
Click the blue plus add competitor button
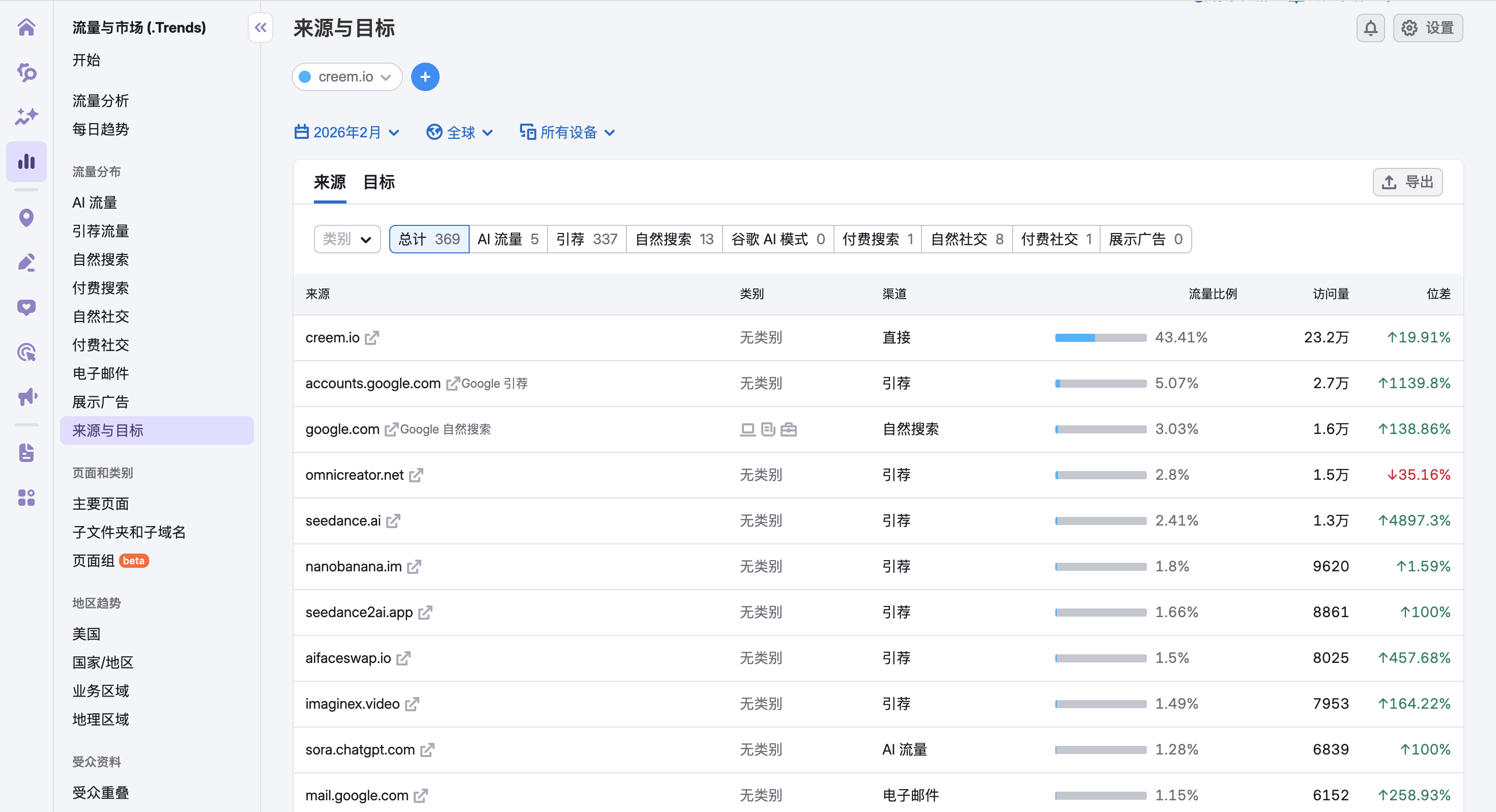pos(424,77)
